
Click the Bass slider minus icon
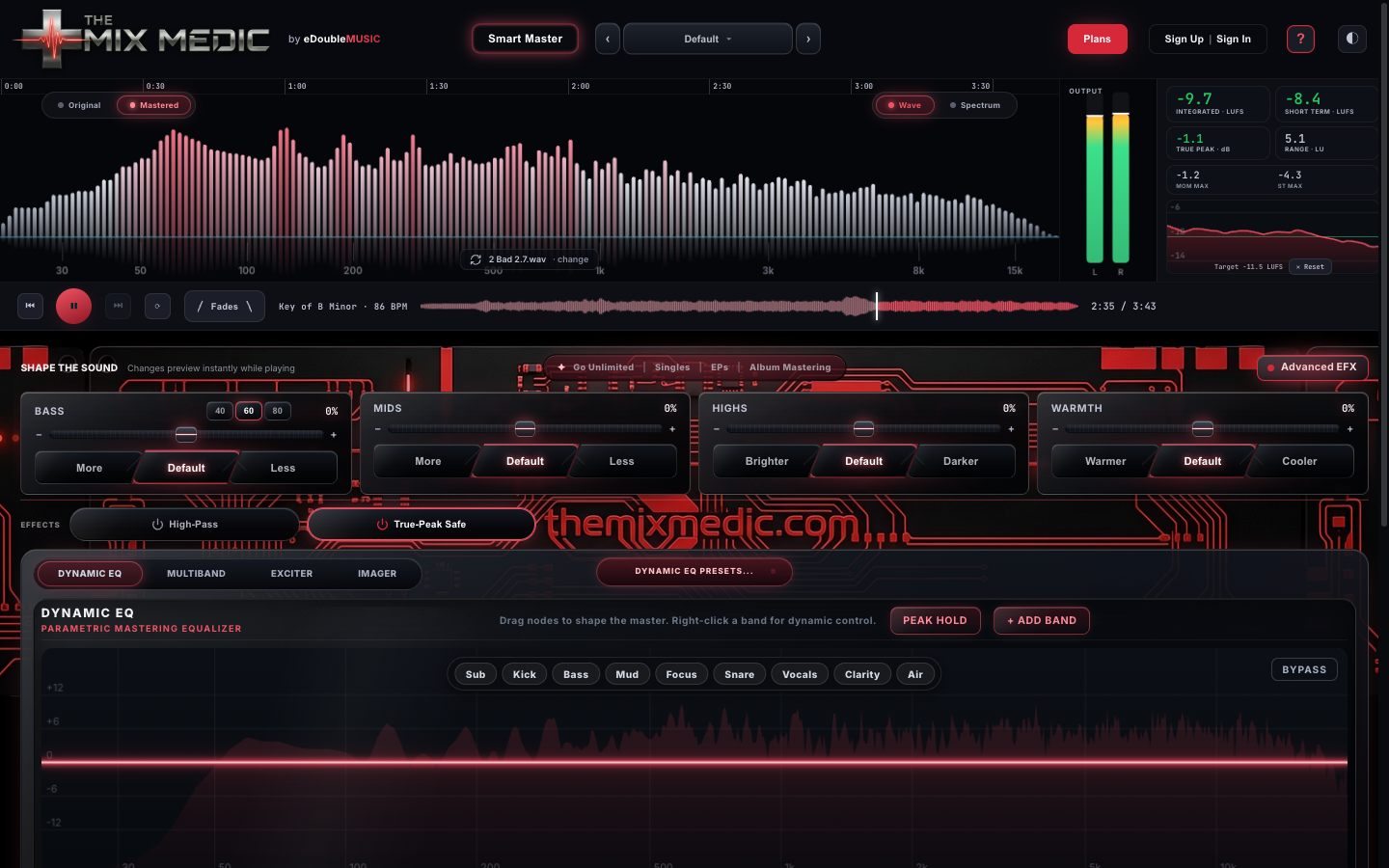39,435
